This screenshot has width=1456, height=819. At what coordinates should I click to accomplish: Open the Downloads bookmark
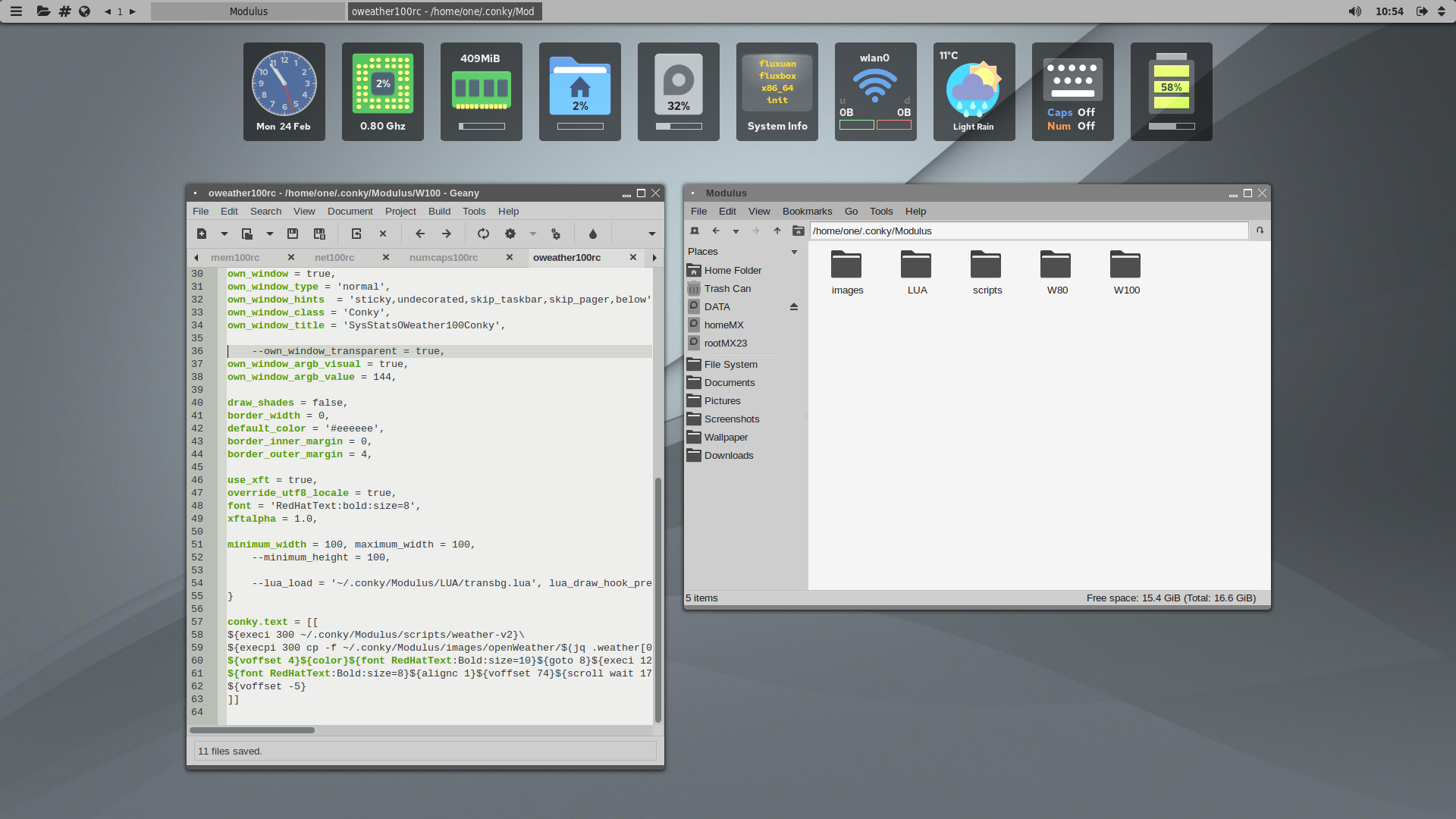(x=728, y=456)
